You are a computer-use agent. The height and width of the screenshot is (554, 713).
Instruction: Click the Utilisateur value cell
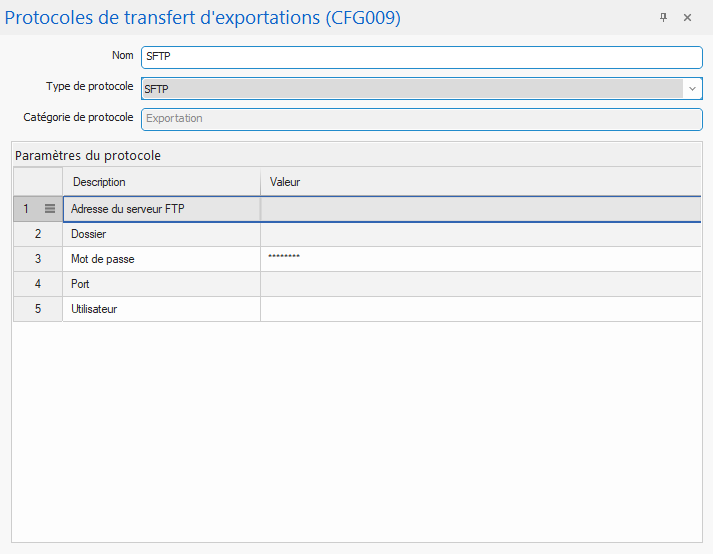(x=480, y=309)
